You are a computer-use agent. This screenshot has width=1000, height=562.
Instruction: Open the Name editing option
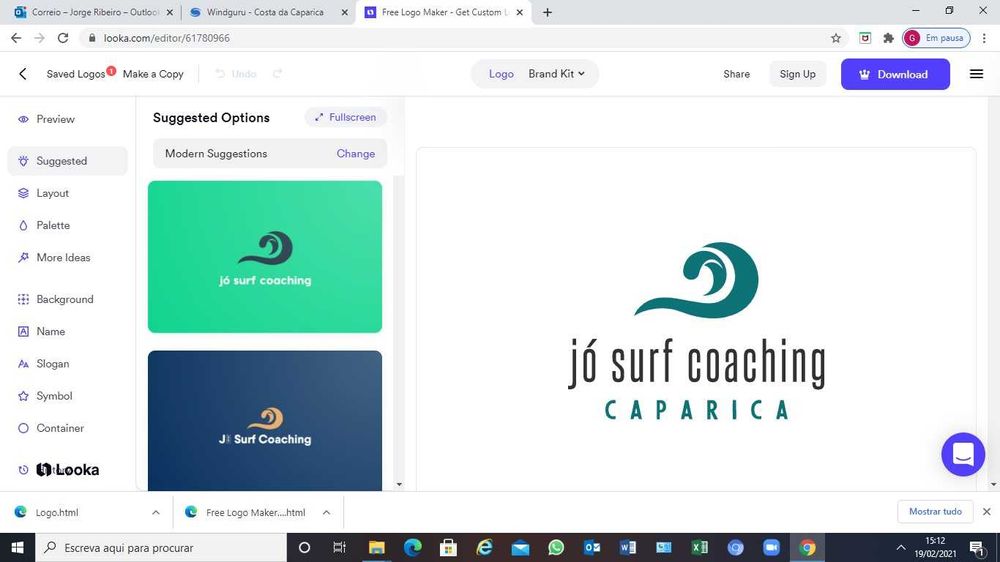tap(41, 332)
